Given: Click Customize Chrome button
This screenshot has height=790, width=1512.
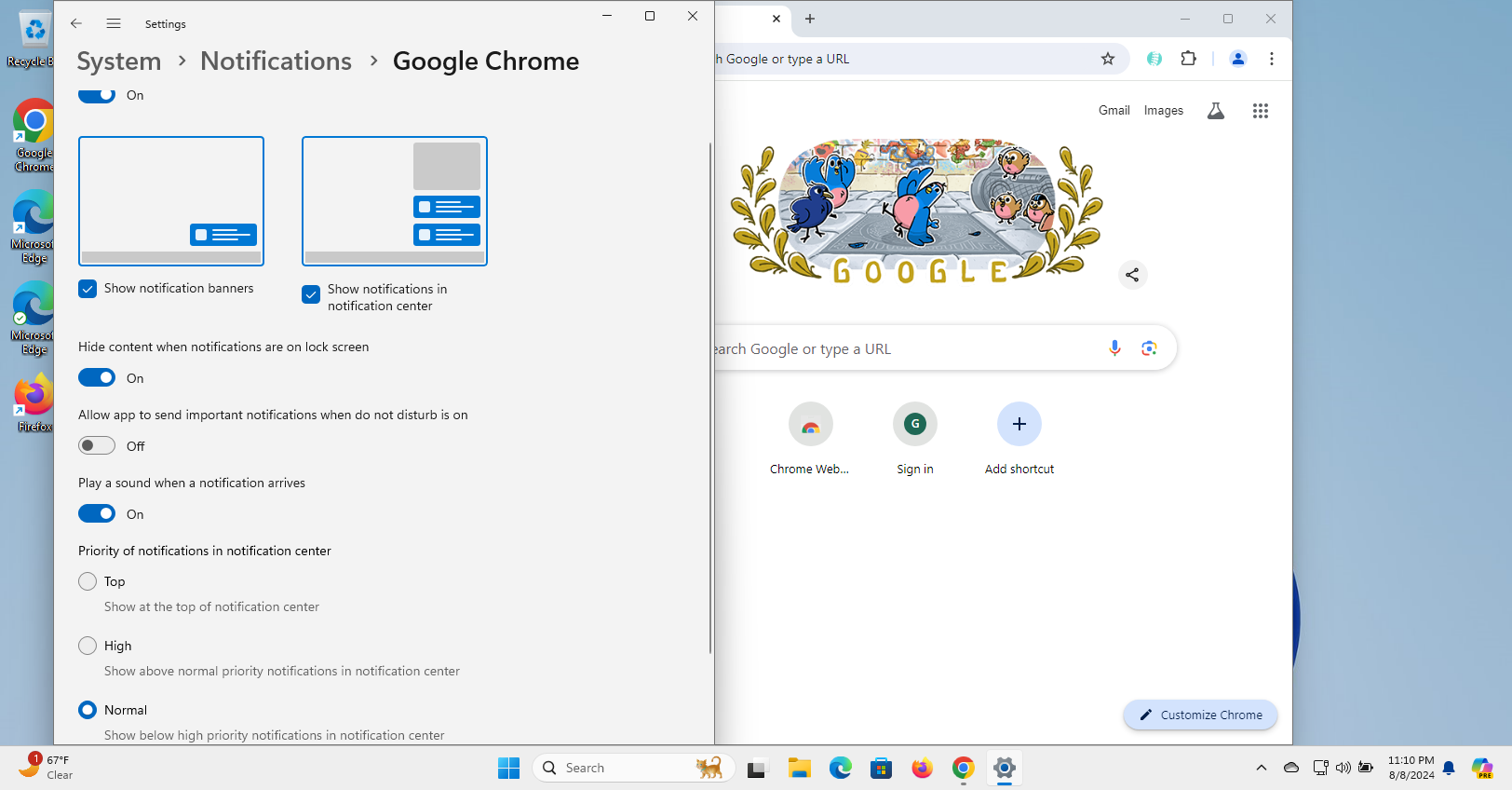Looking at the screenshot, I should [x=1201, y=715].
